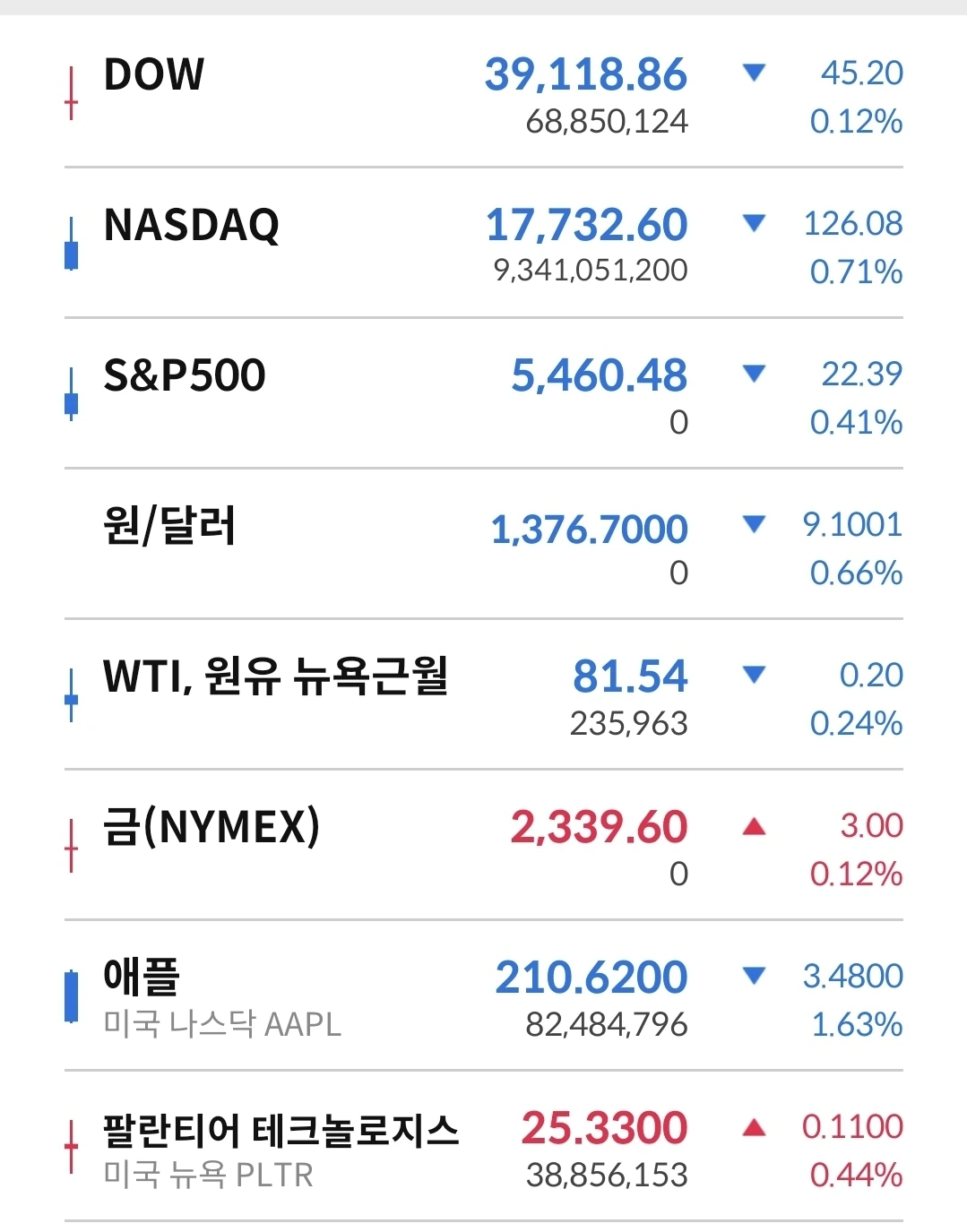Tap NASDAQ's 0.71% change value

click(857, 271)
